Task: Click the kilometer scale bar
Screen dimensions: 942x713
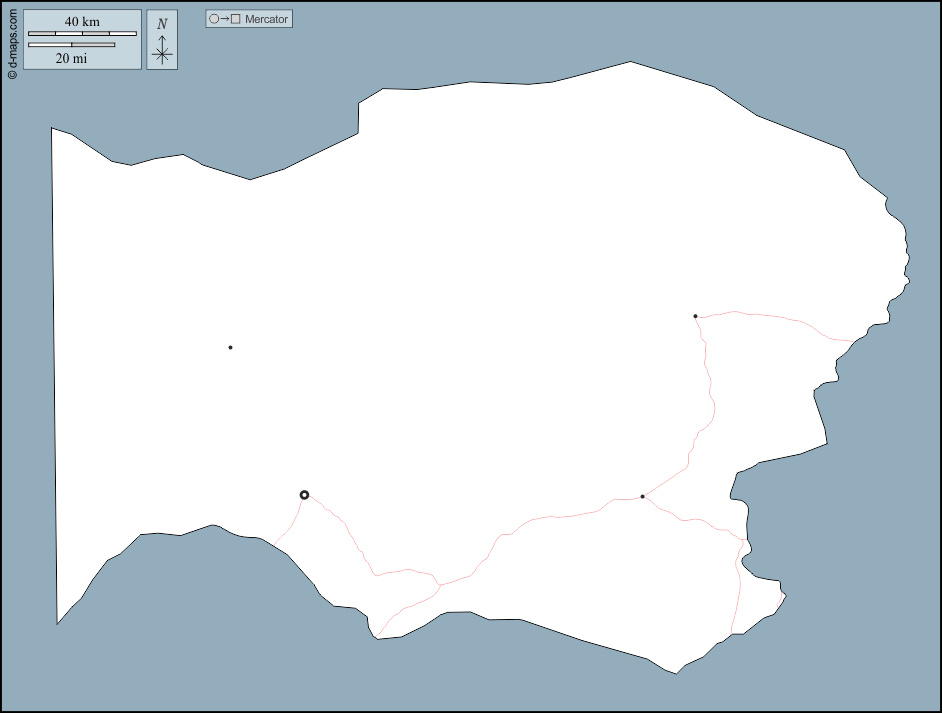Action: pos(82,34)
